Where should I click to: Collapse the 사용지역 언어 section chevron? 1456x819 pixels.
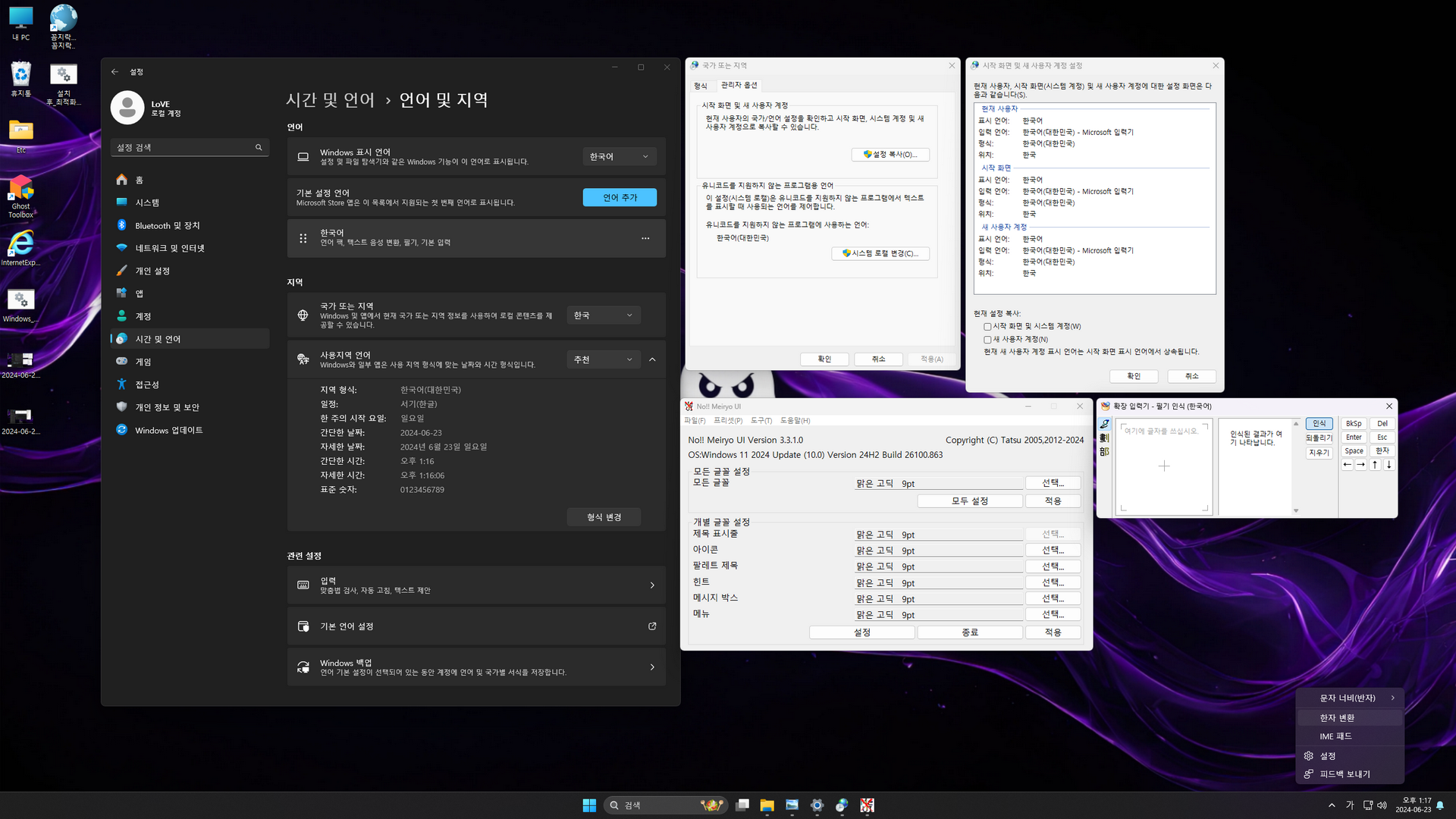[x=652, y=359]
